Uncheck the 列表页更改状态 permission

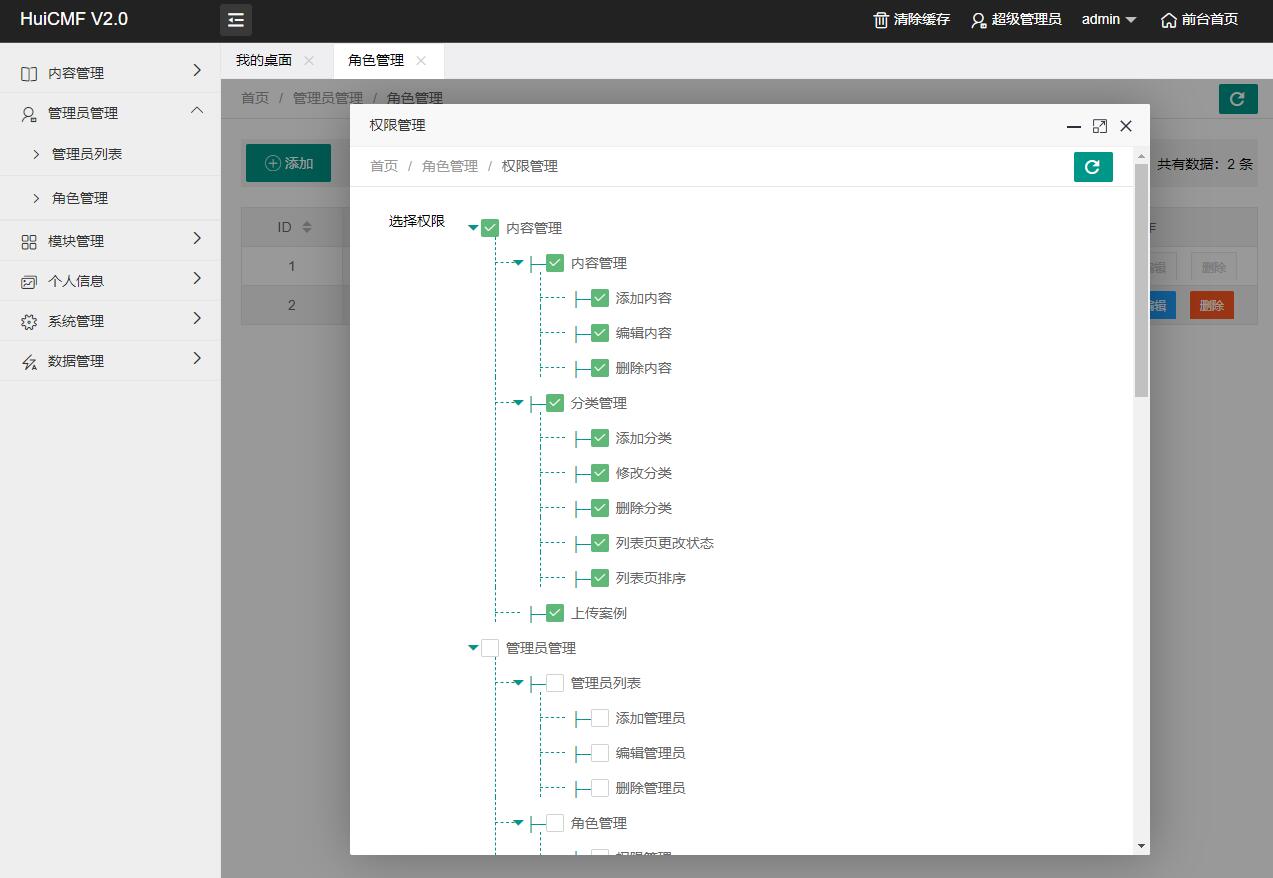click(x=600, y=543)
